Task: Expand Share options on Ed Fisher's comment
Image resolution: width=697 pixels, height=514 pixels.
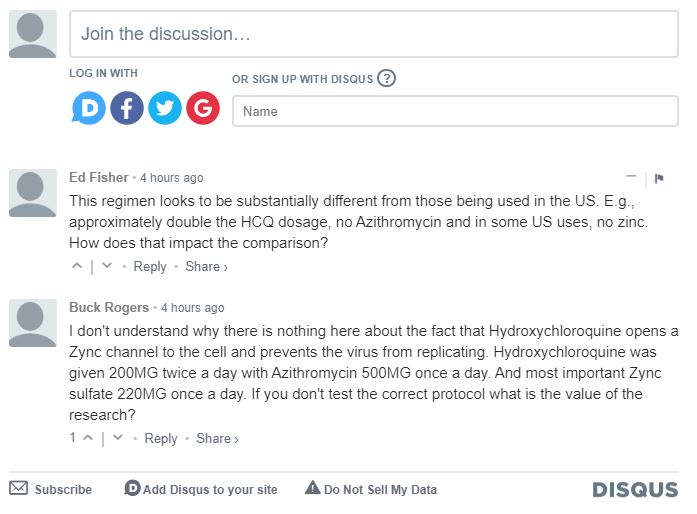Action: pos(206,267)
